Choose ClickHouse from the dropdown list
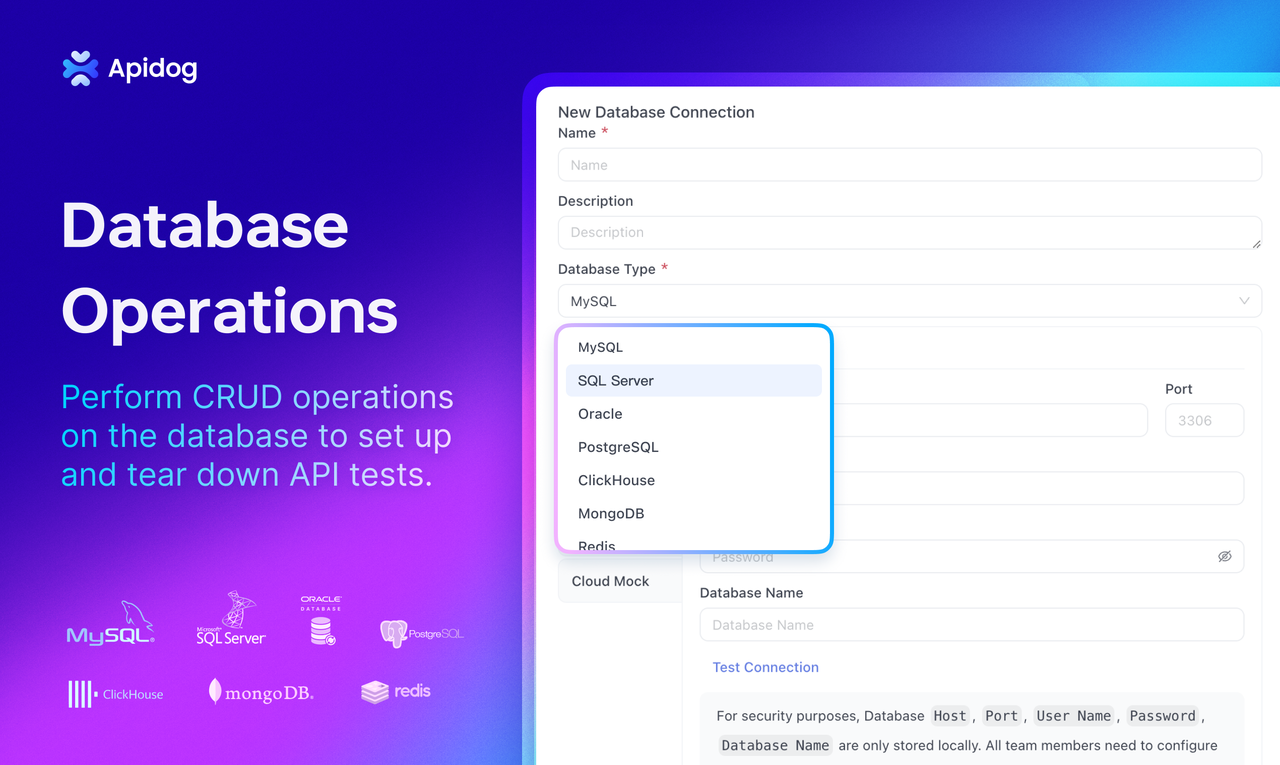Screen dimensions: 1280x765 [694, 480]
